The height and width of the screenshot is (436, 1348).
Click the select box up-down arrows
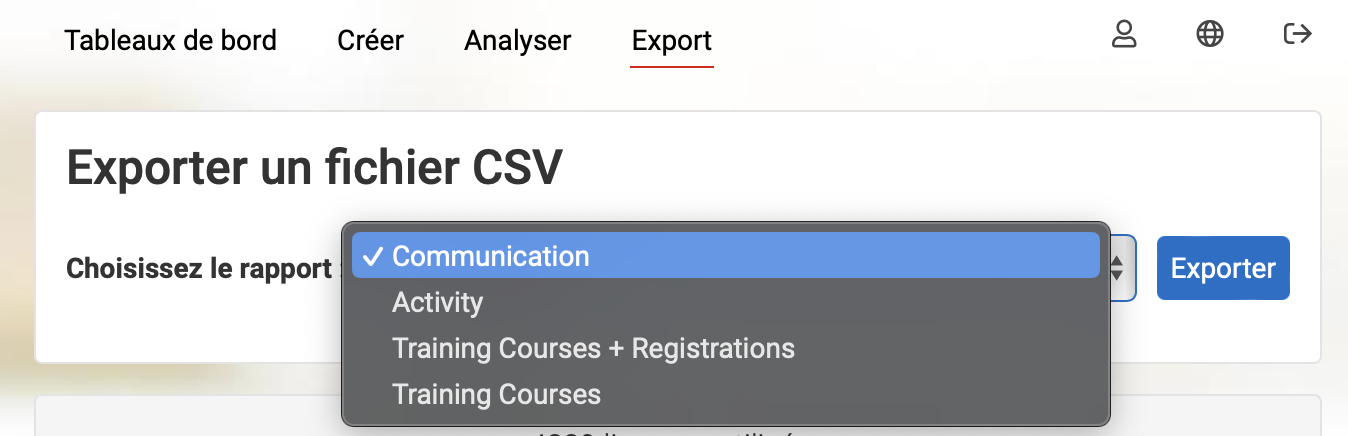pyautogui.click(x=1118, y=268)
